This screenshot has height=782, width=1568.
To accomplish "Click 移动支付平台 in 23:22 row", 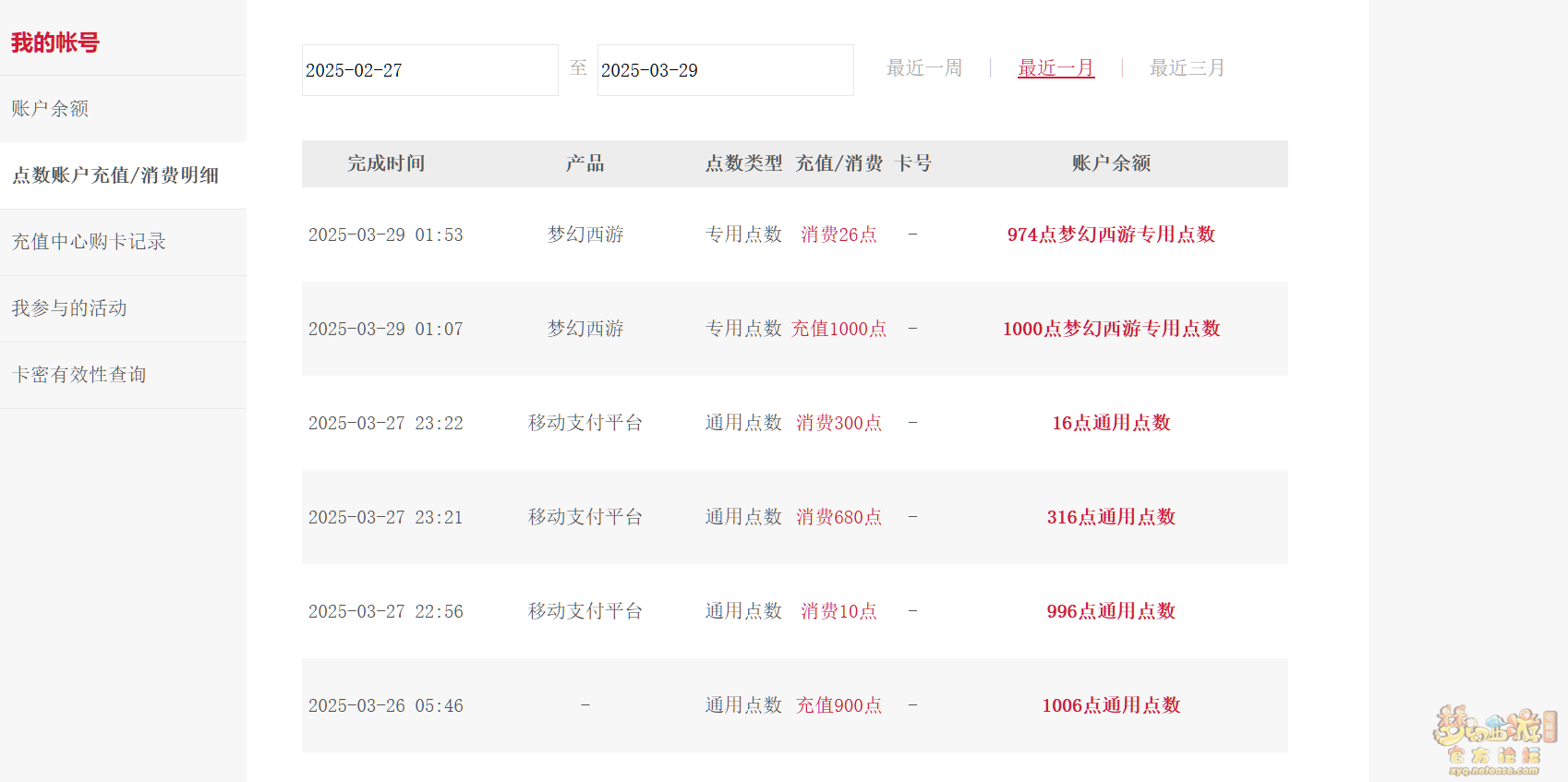I will tap(585, 423).
